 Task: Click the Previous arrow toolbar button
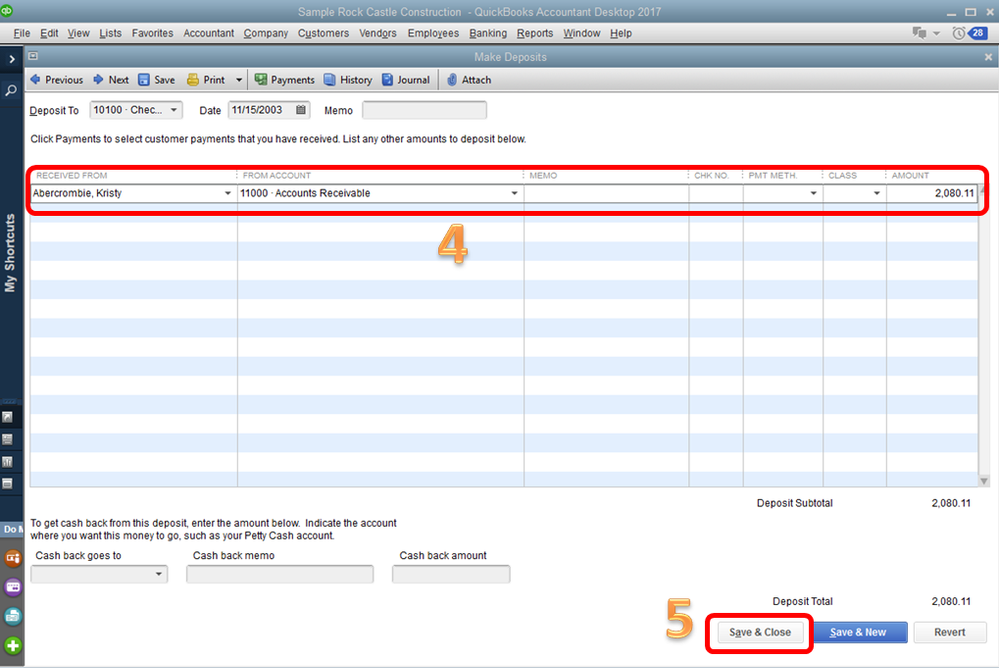pyautogui.click(x=57, y=80)
